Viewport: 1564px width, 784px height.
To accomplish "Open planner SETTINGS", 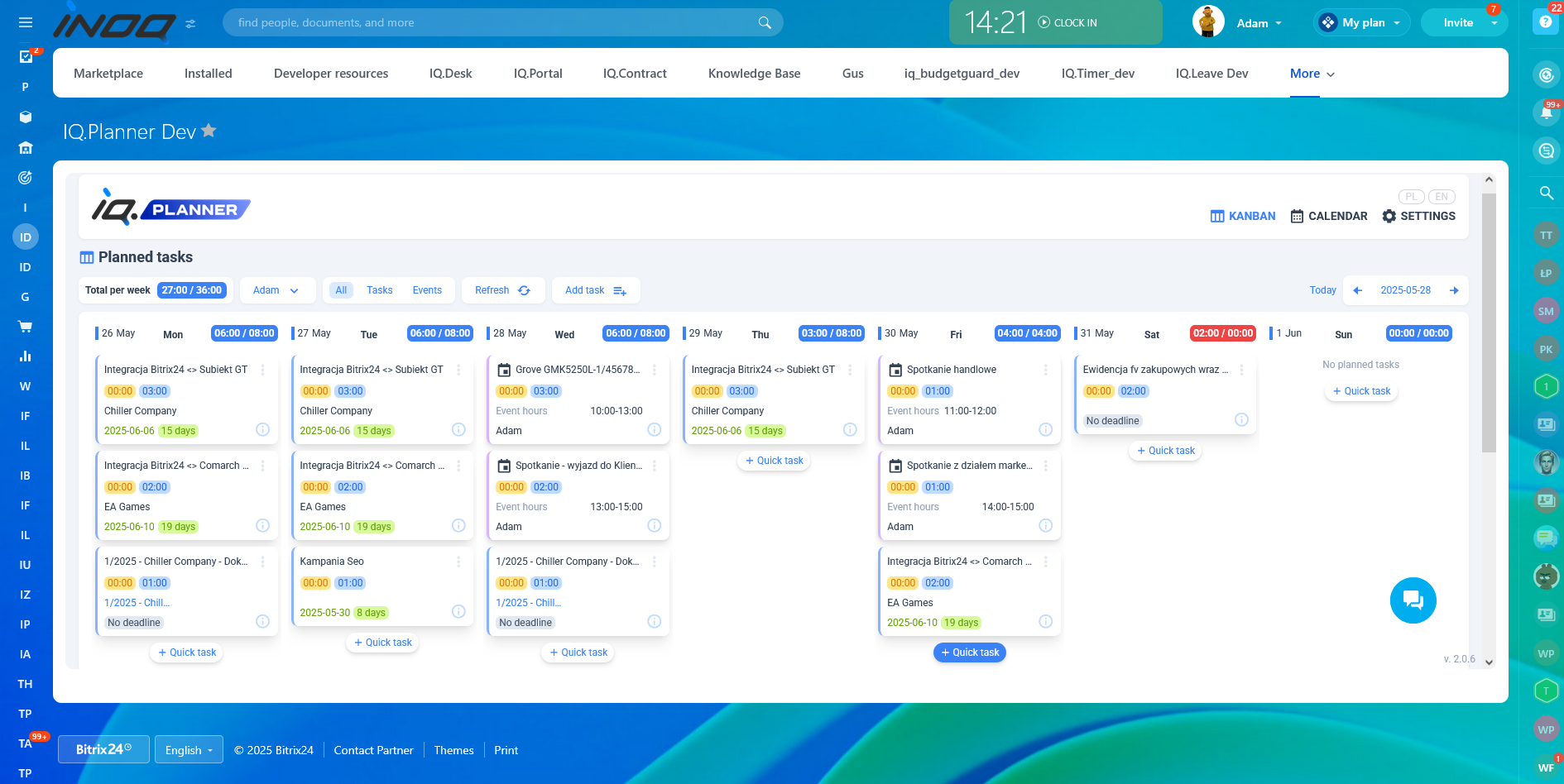I will point(1418,216).
